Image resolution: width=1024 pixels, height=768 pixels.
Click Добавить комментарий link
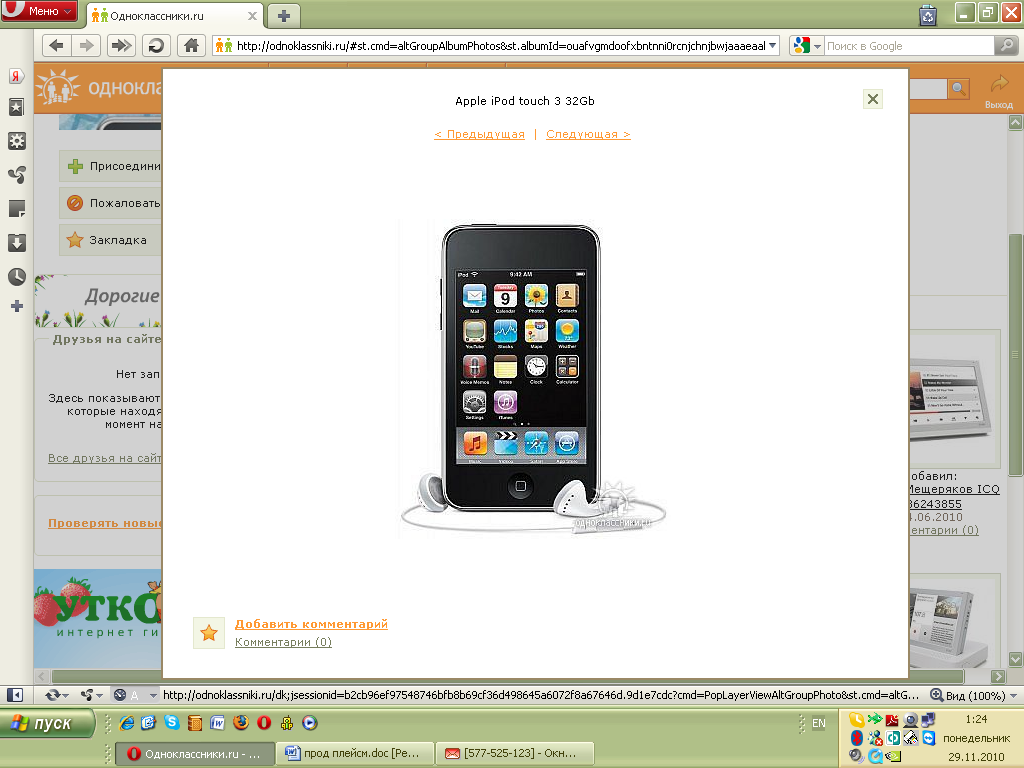[x=311, y=624]
